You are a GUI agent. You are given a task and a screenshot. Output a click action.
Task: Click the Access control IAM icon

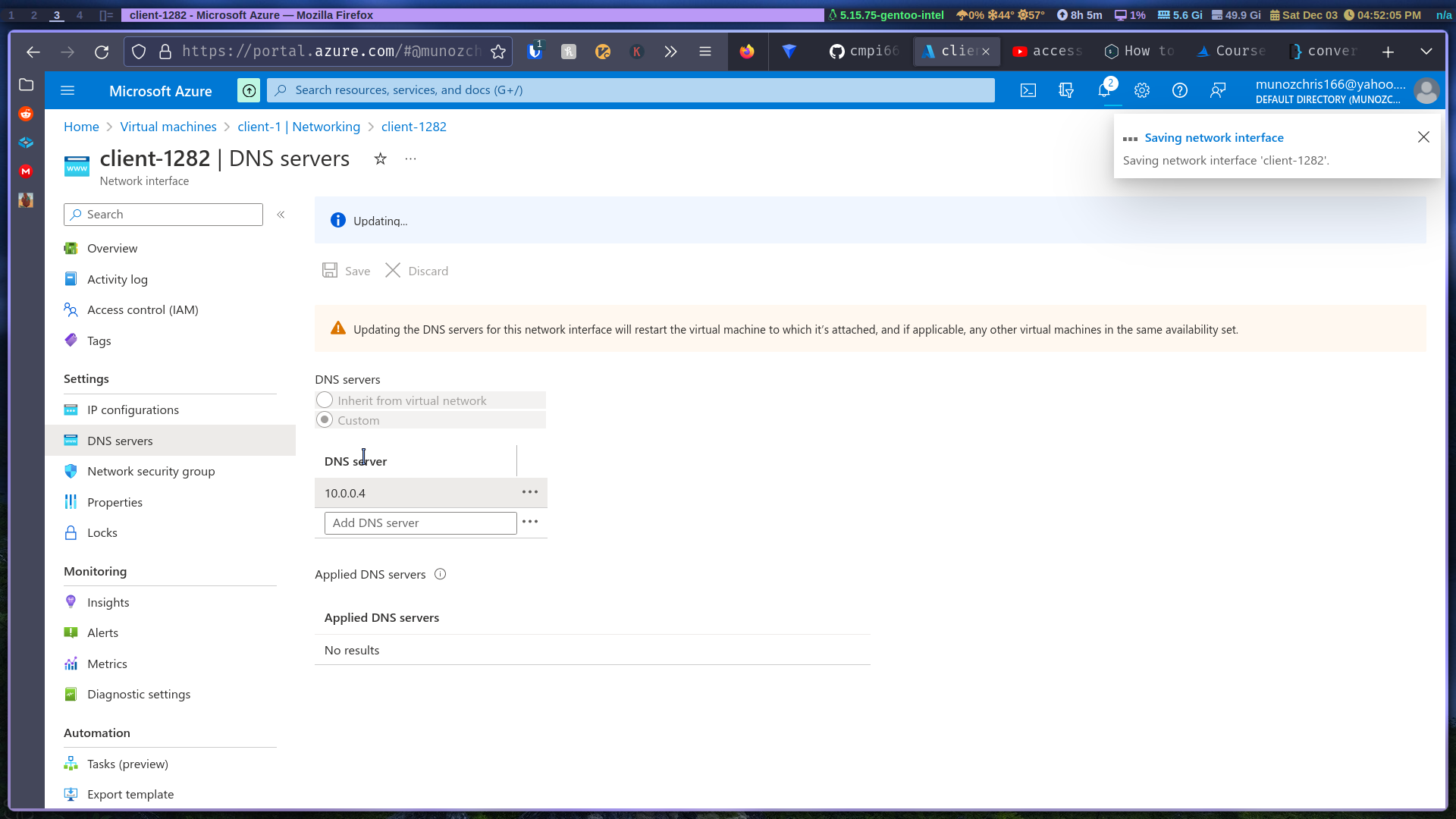[x=71, y=309]
